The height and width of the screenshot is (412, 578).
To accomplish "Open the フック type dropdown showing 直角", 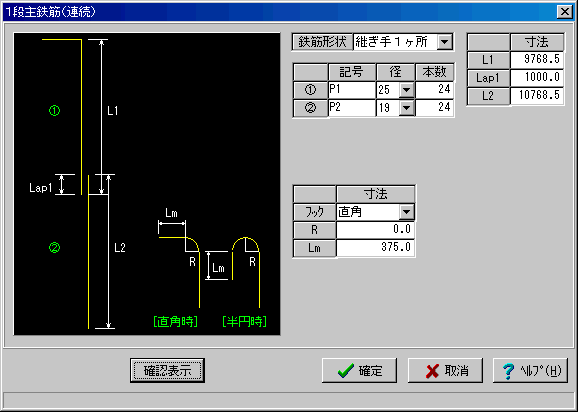I will click(x=407, y=212).
